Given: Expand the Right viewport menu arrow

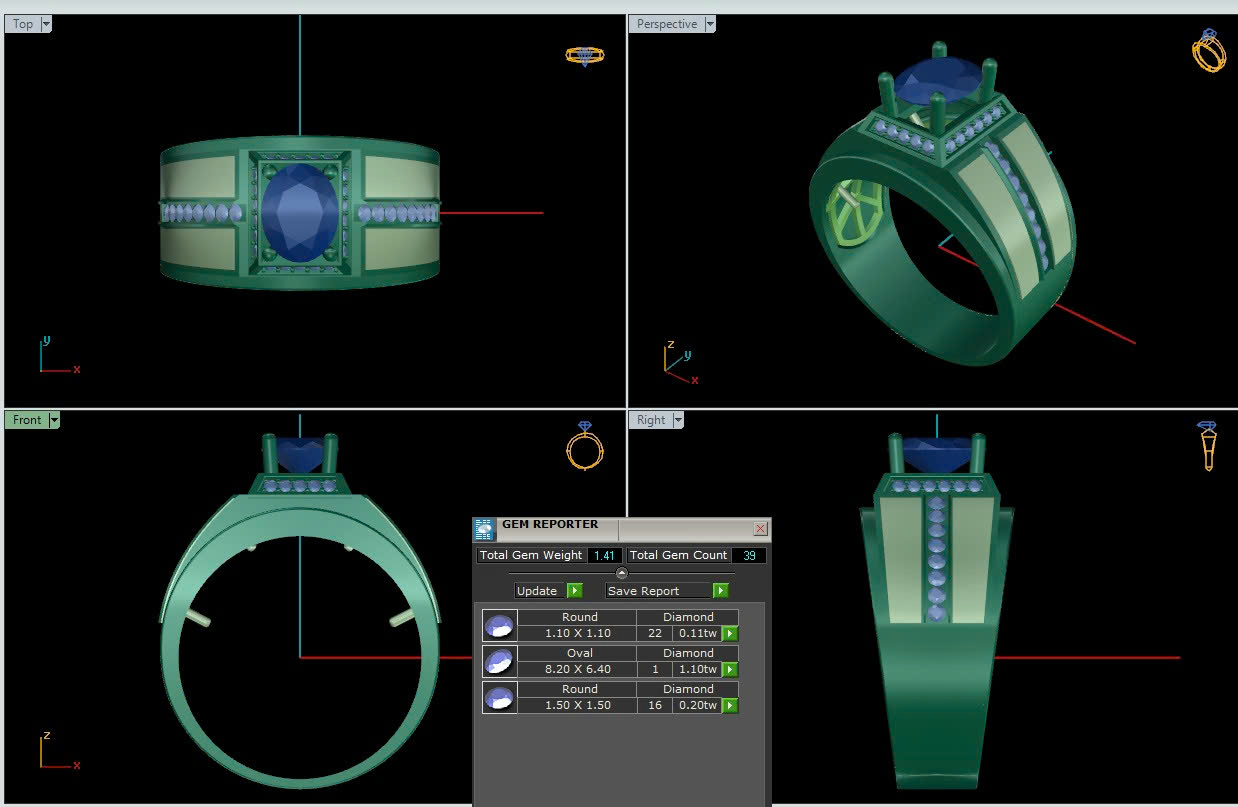Looking at the screenshot, I should [678, 420].
